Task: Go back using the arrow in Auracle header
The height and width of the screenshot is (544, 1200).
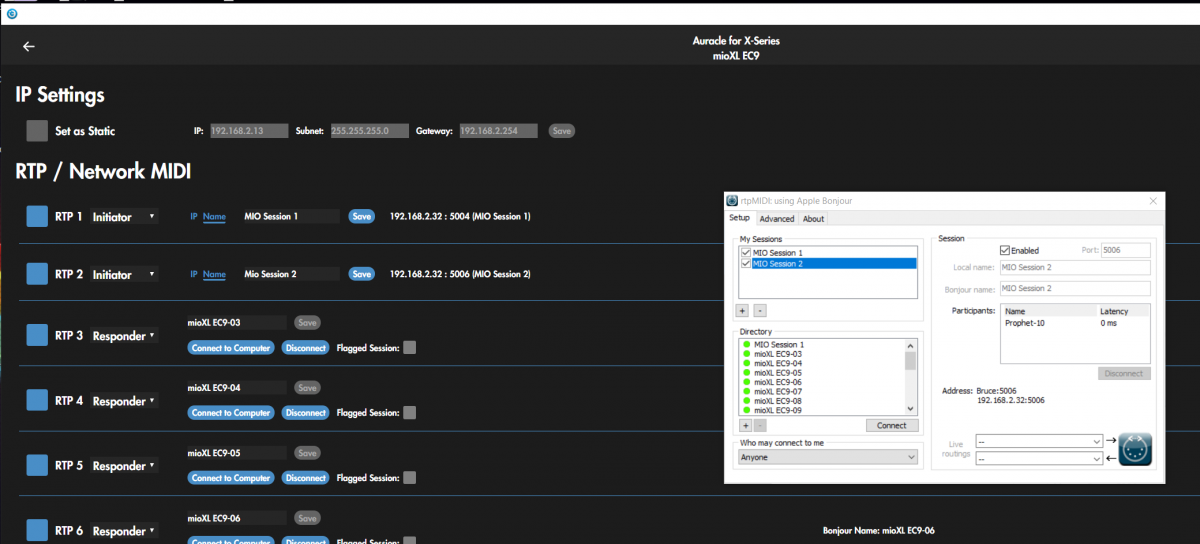Action: [29, 46]
